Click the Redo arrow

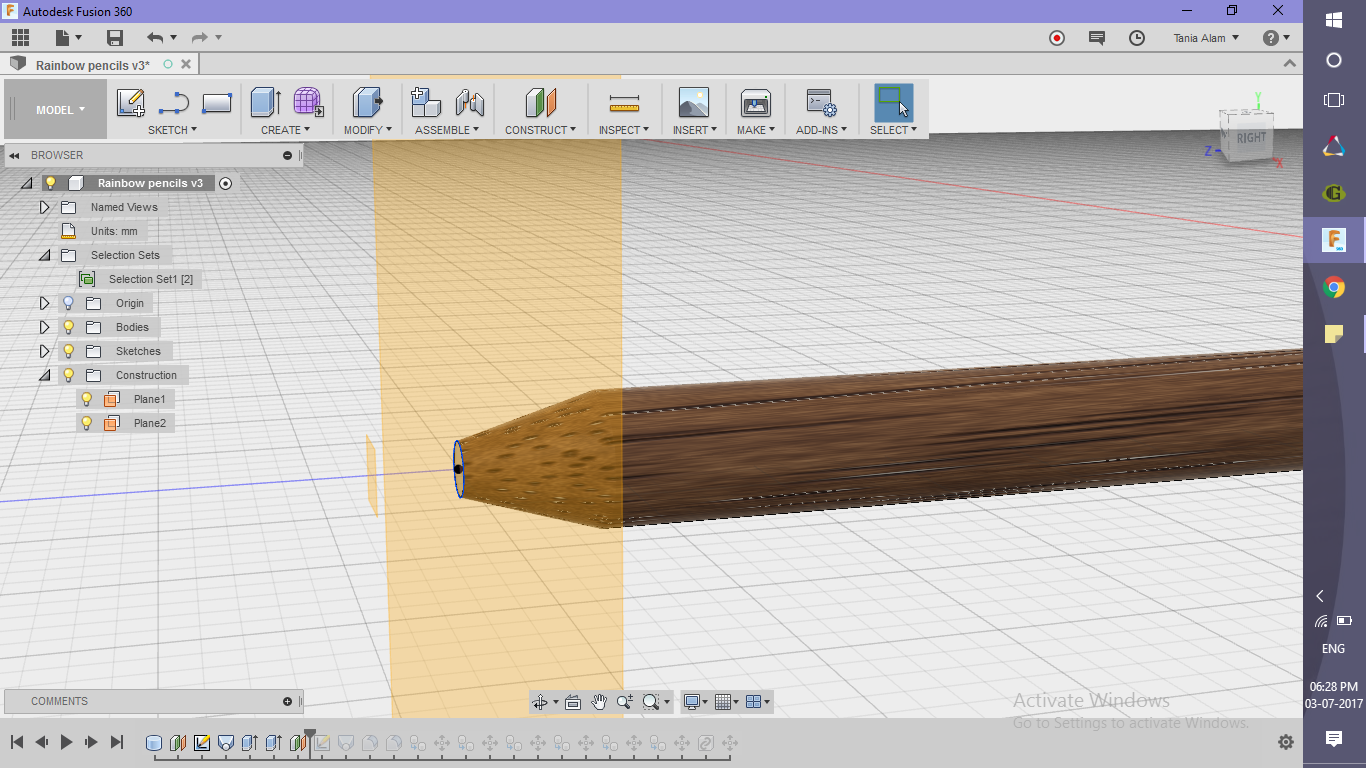199,38
